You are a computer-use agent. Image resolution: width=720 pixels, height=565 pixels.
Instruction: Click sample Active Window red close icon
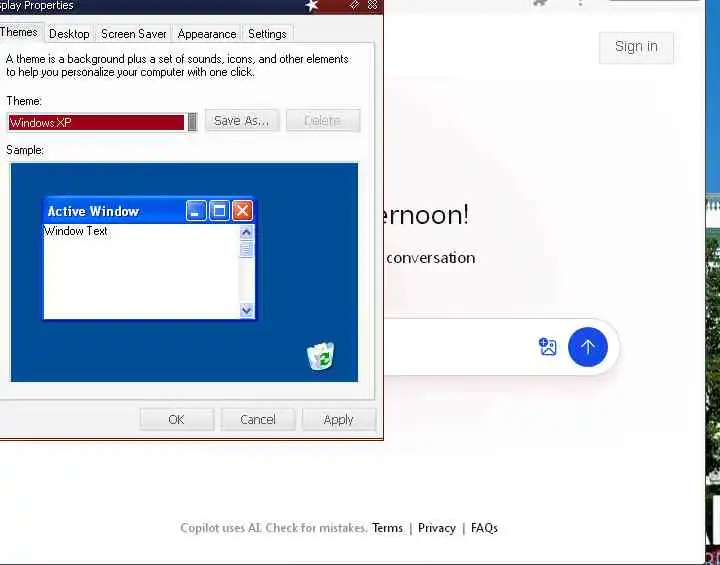[x=242, y=211]
